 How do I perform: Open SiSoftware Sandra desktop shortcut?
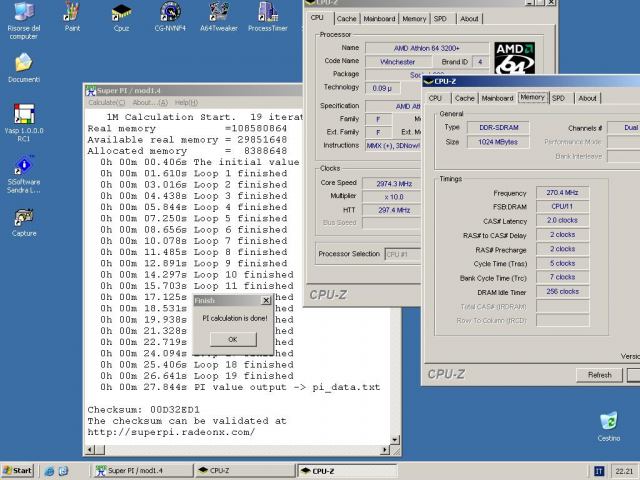pos(24,174)
